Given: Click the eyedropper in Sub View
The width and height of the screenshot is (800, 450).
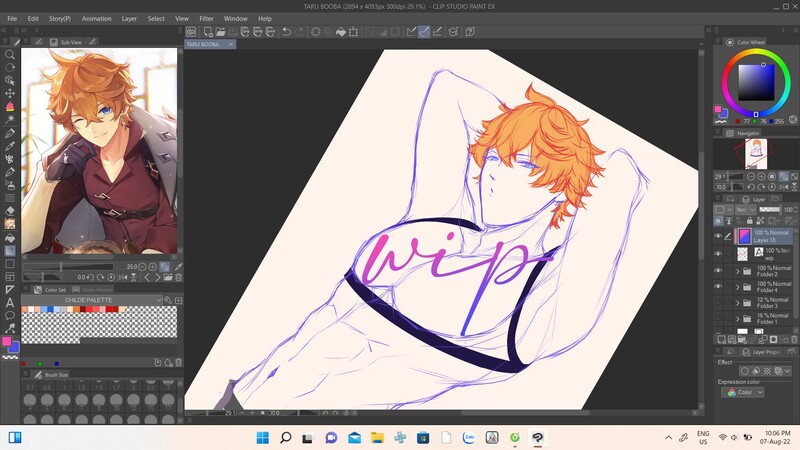Looking at the screenshot, I should click(x=179, y=266).
